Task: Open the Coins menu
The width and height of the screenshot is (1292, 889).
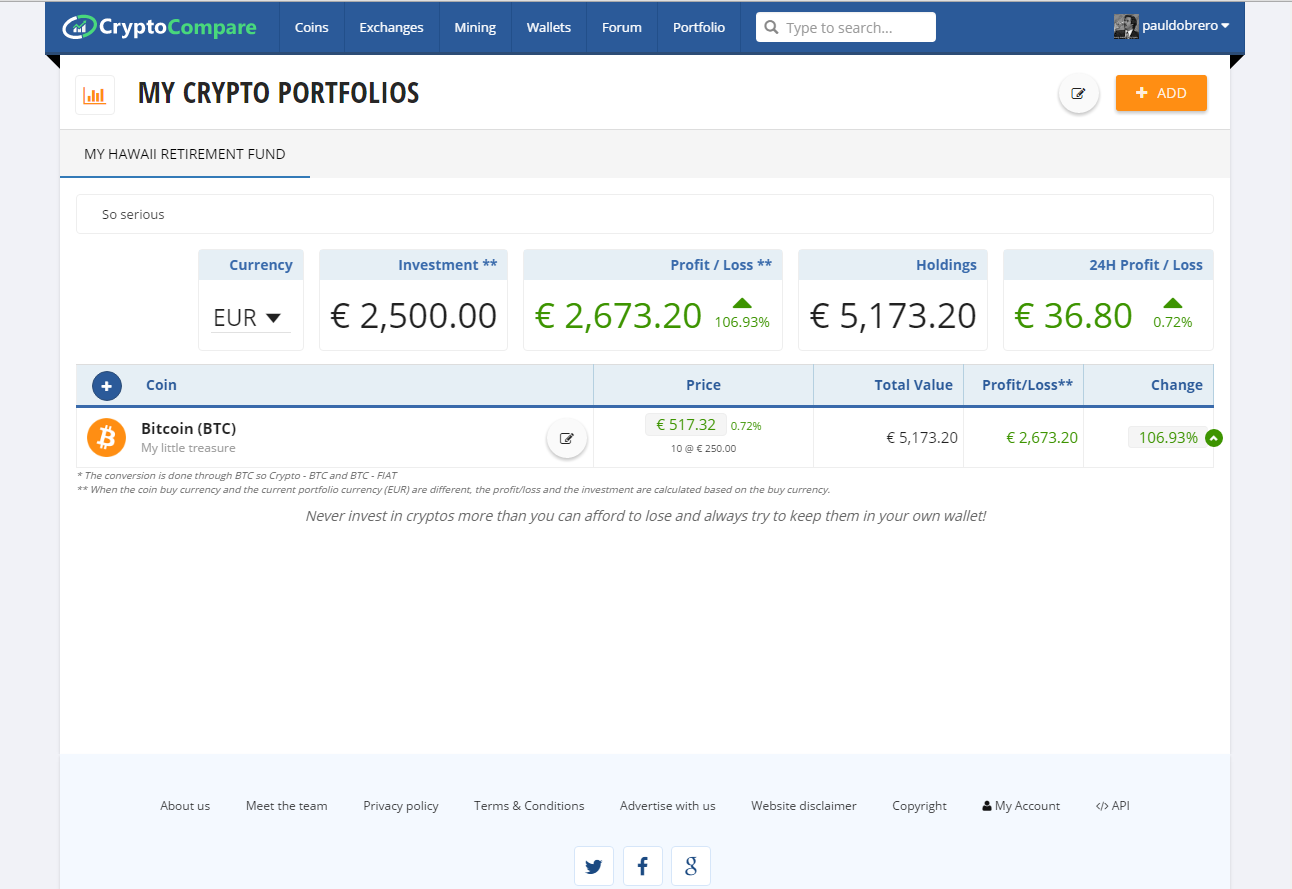Action: pyautogui.click(x=311, y=27)
